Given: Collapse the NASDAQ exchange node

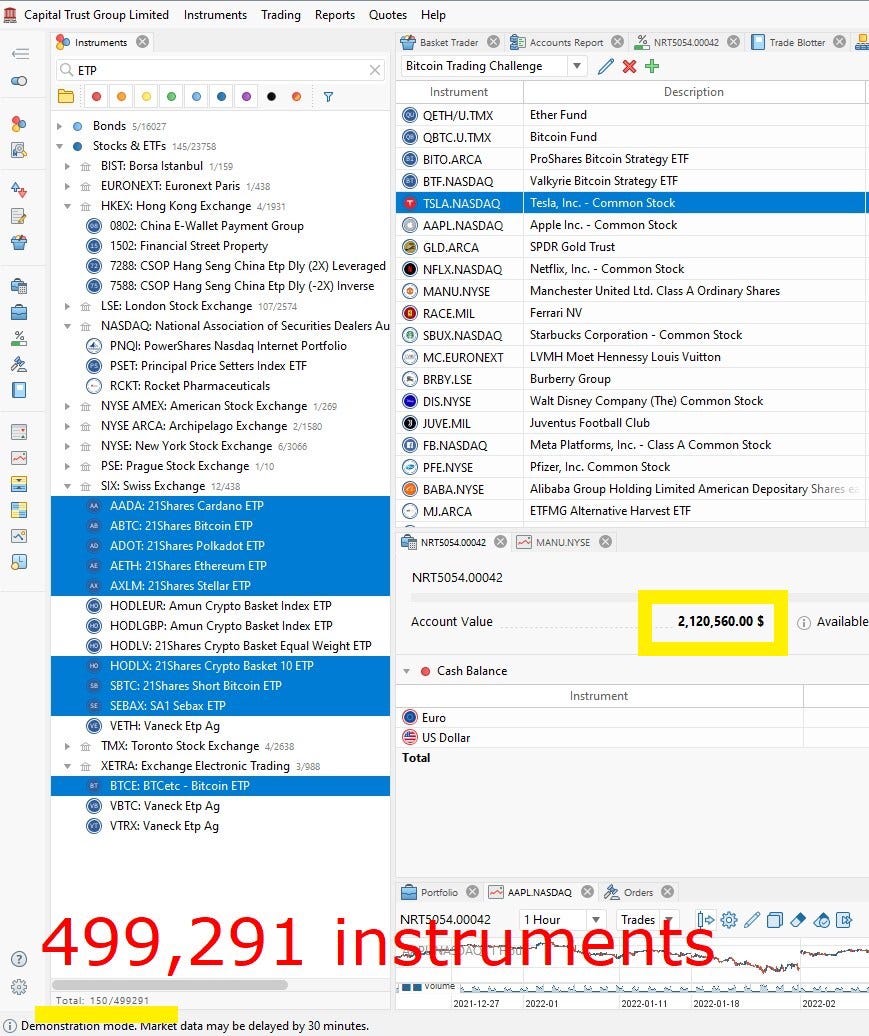Looking at the screenshot, I should coord(67,326).
